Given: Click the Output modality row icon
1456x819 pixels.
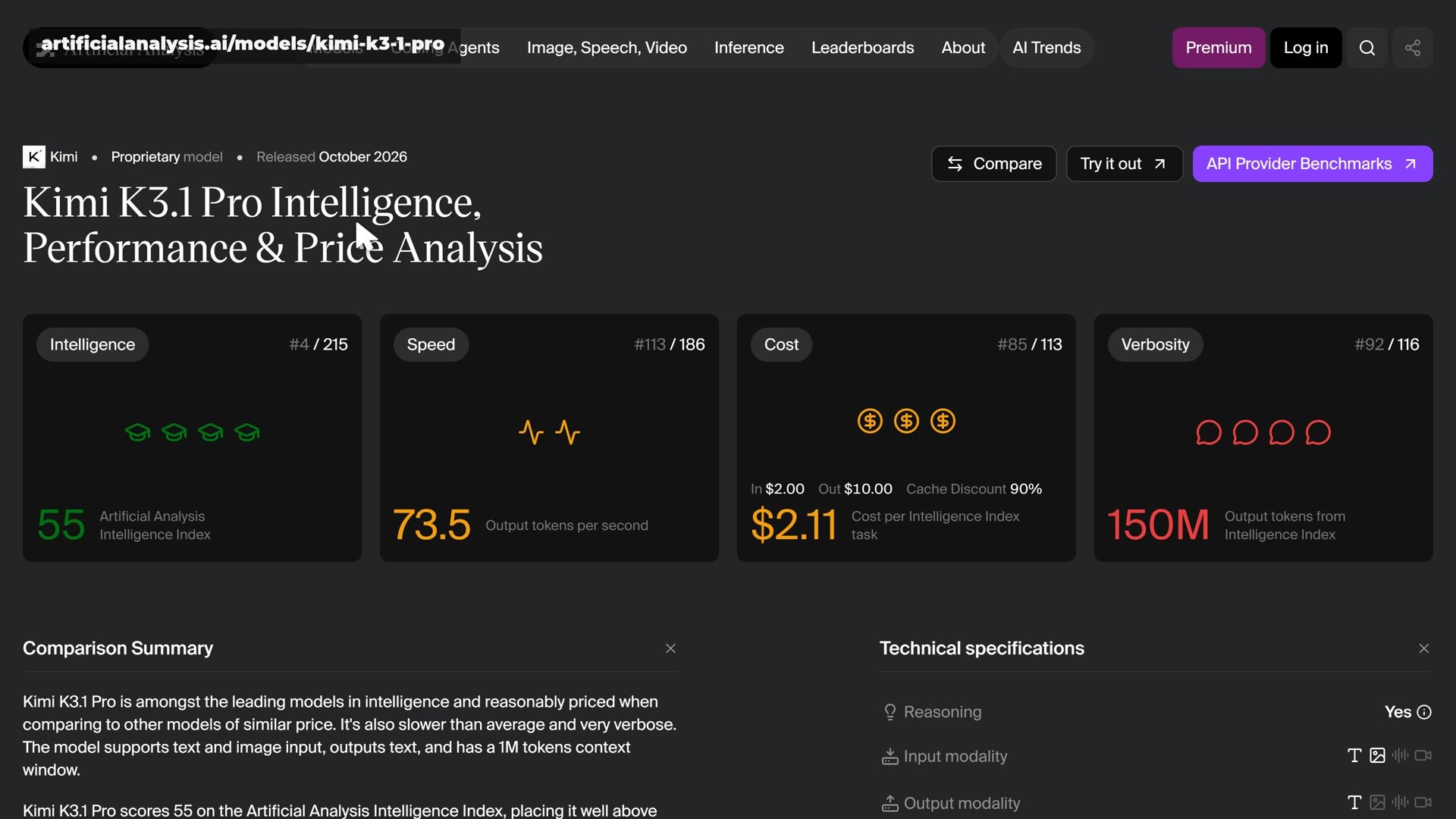Looking at the screenshot, I should 890,803.
